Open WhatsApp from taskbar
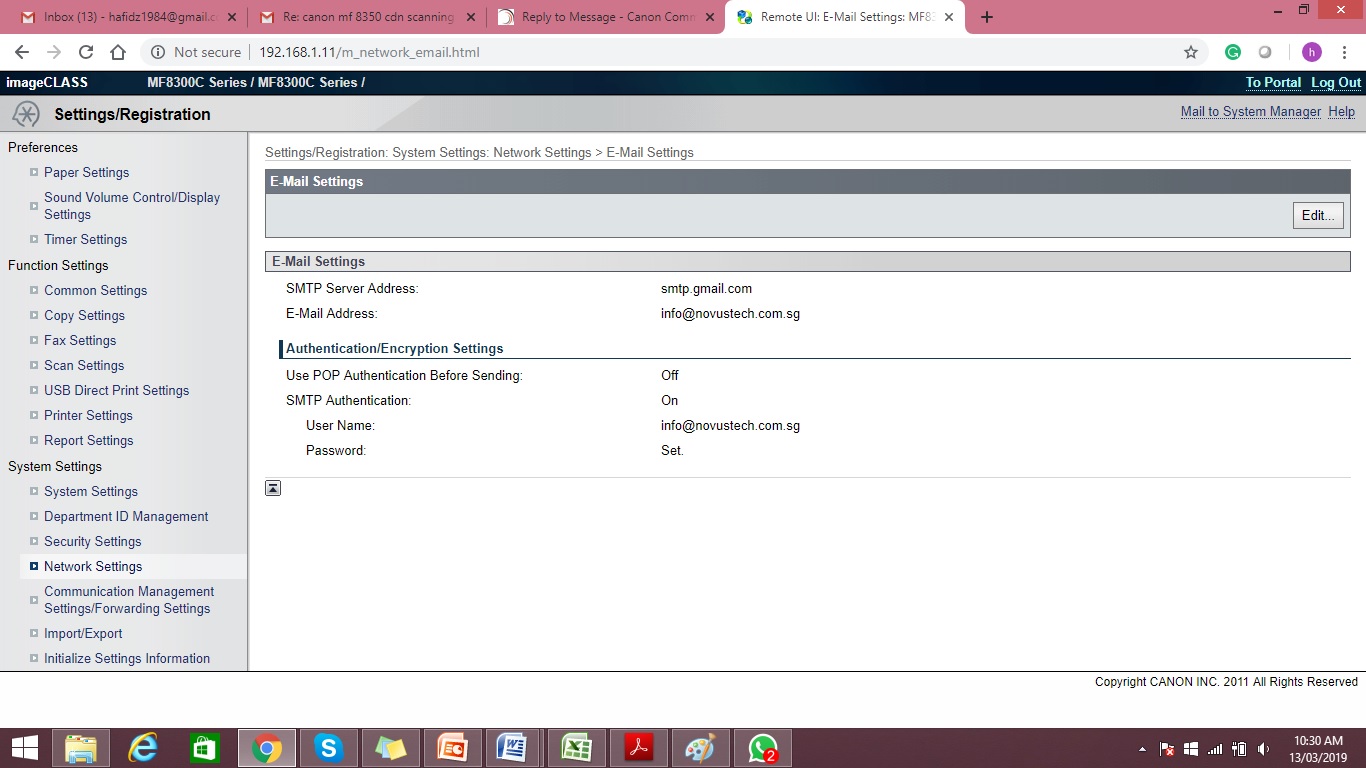 coord(762,748)
